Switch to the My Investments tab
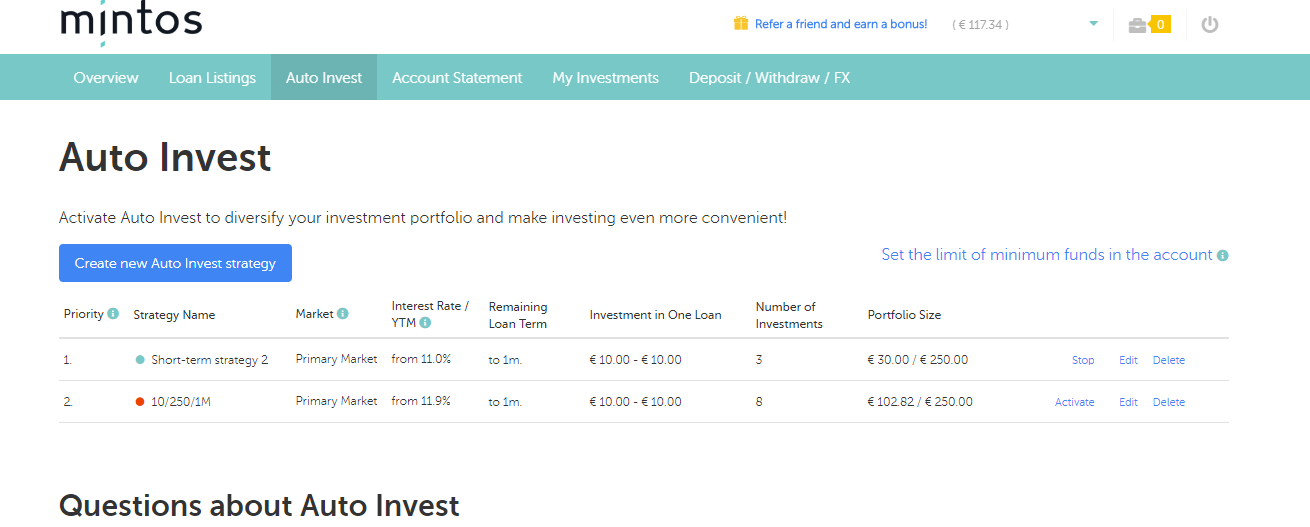1310x527 pixels. click(605, 78)
